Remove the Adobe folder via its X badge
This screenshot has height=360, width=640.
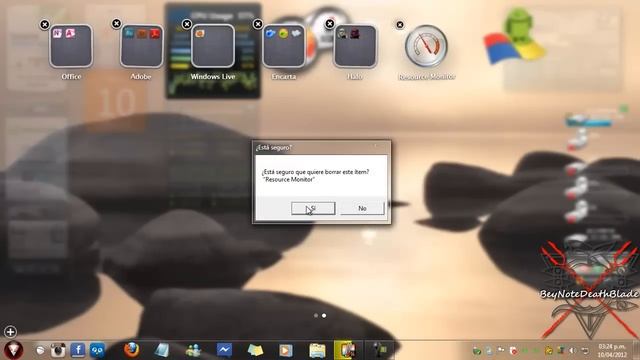coord(116,24)
